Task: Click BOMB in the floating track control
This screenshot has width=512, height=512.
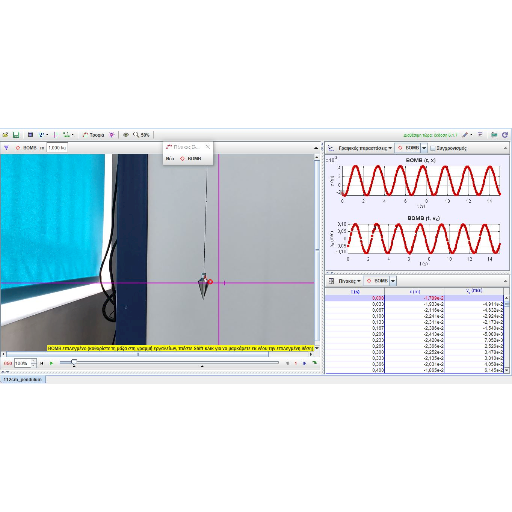Action: pyautogui.click(x=191, y=159)
